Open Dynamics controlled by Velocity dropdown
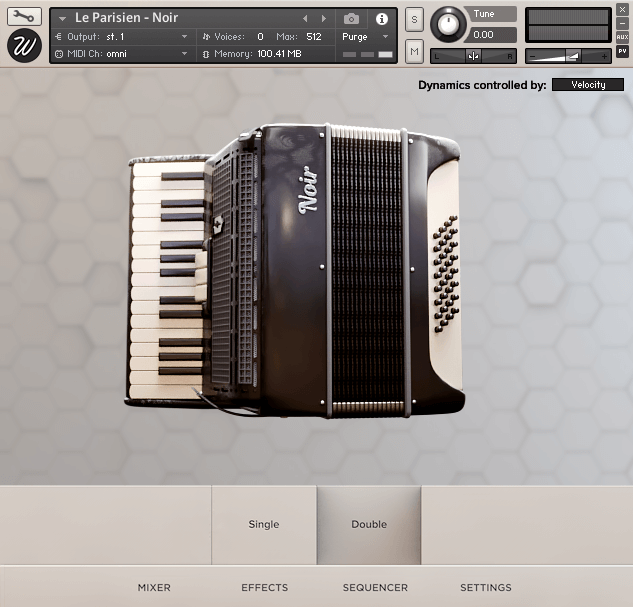The height and width of the screenshot is (607, 633). tap(588, 85)
